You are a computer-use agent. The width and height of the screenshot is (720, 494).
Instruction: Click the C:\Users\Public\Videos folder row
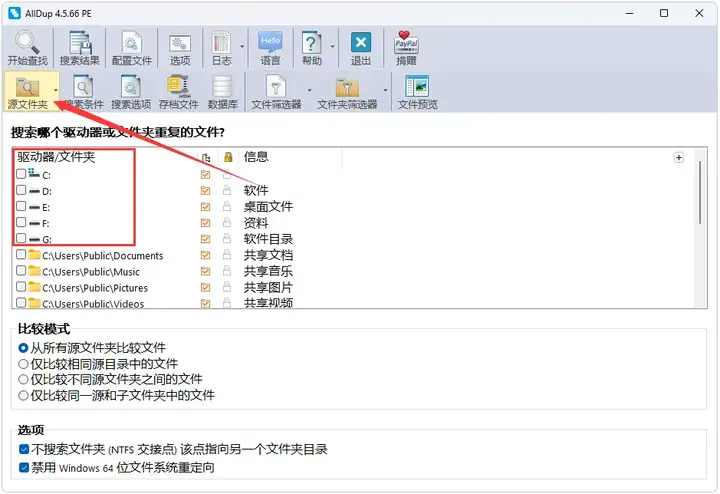(x=93, y=303)
